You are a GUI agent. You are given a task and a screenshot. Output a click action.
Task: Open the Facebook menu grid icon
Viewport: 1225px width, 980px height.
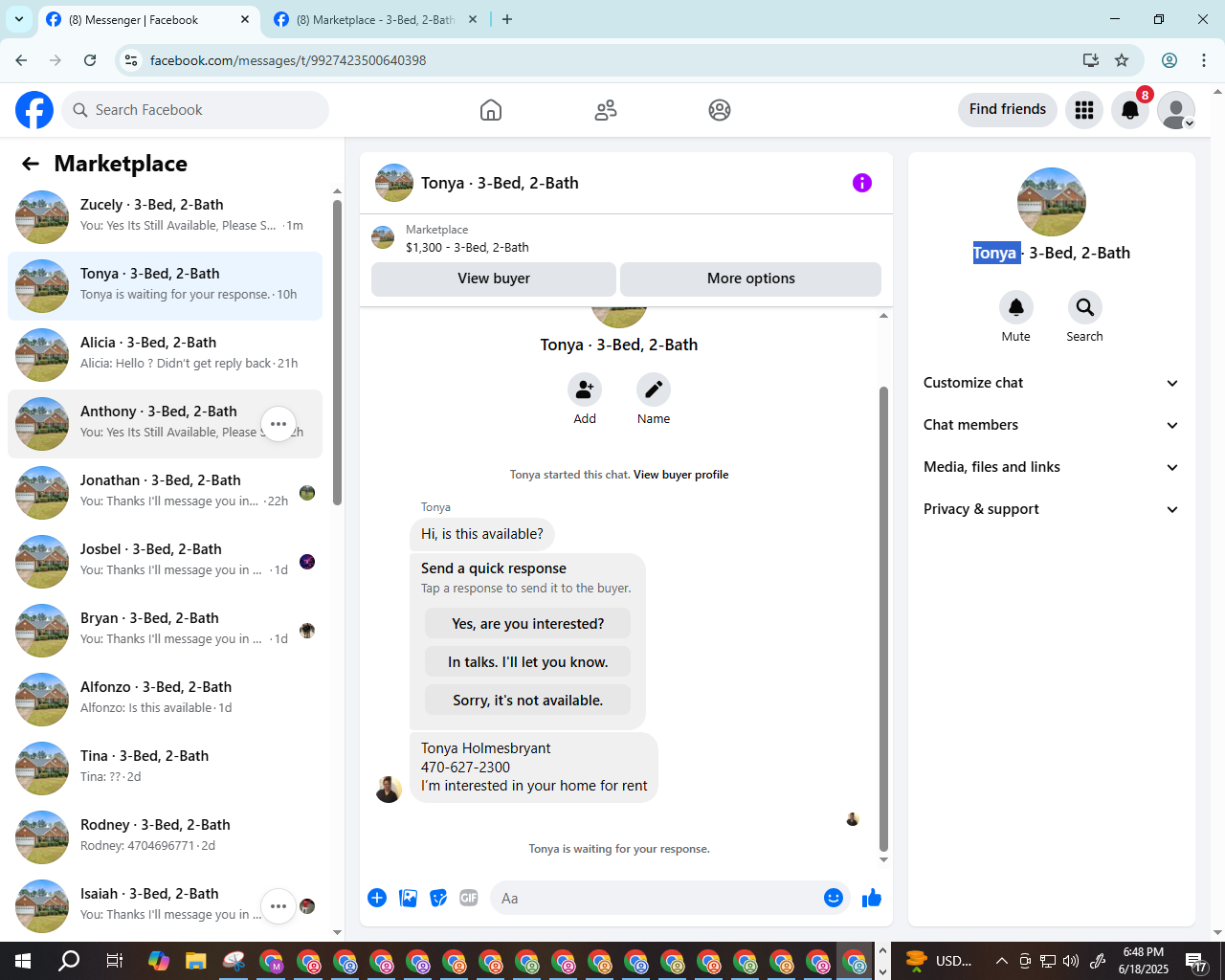[x=1084, y=110]
